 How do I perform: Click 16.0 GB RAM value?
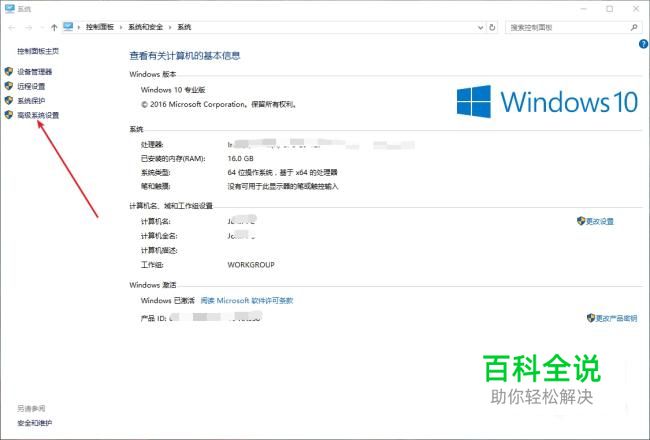tap(240, 158)
